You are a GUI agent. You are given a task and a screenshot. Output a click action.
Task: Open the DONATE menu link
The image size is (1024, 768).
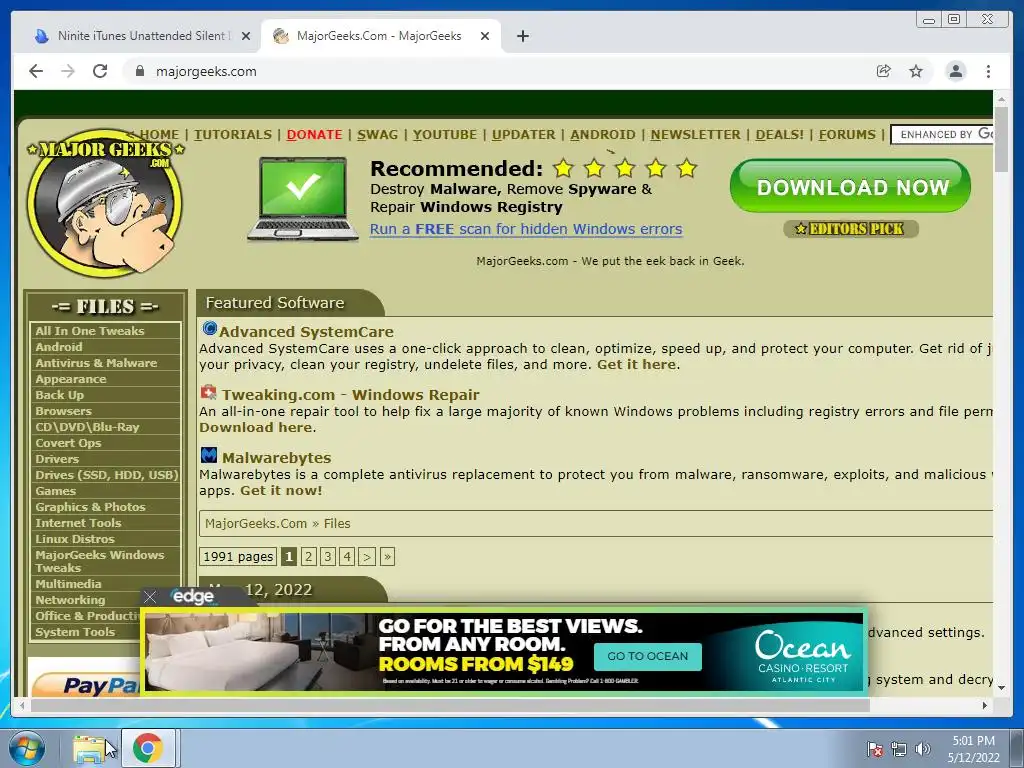click(x=314, y=135)
